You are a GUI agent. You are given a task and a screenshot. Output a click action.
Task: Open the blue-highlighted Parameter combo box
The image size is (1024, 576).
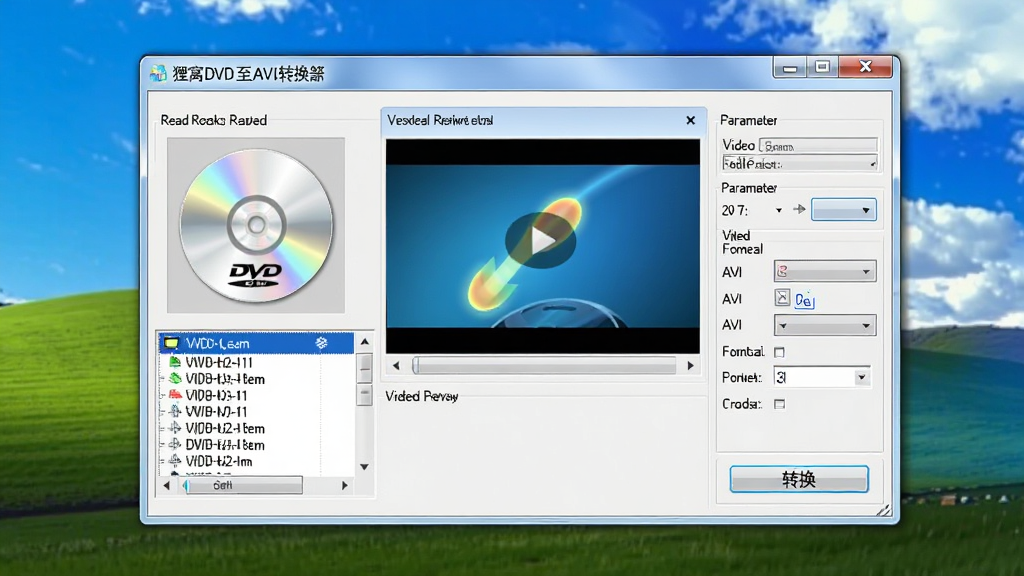[x=844, y=210]
